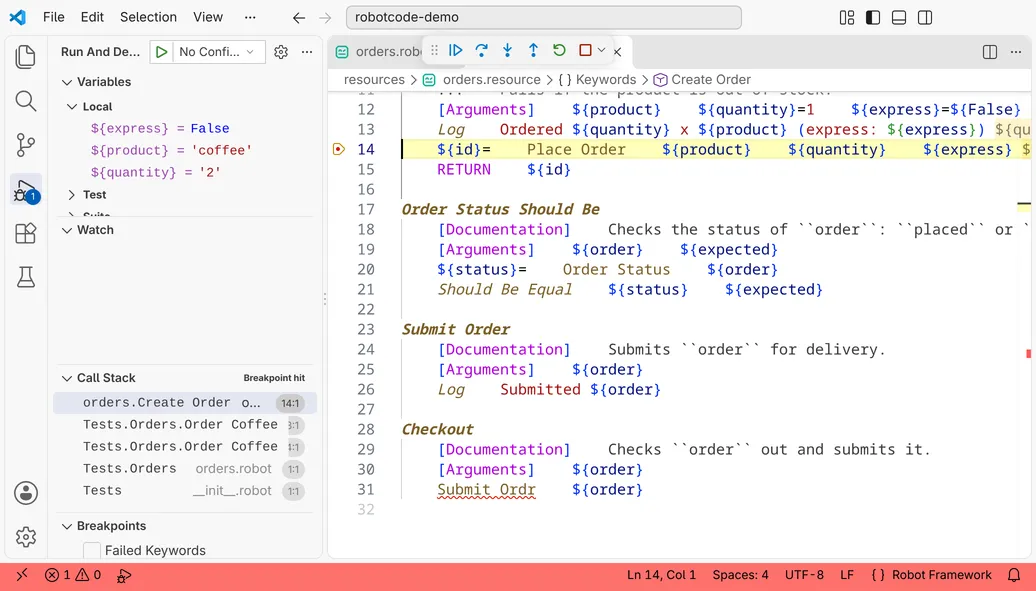Open the Extensions view
The image size is (1036, 591).
tap(26, 233)
